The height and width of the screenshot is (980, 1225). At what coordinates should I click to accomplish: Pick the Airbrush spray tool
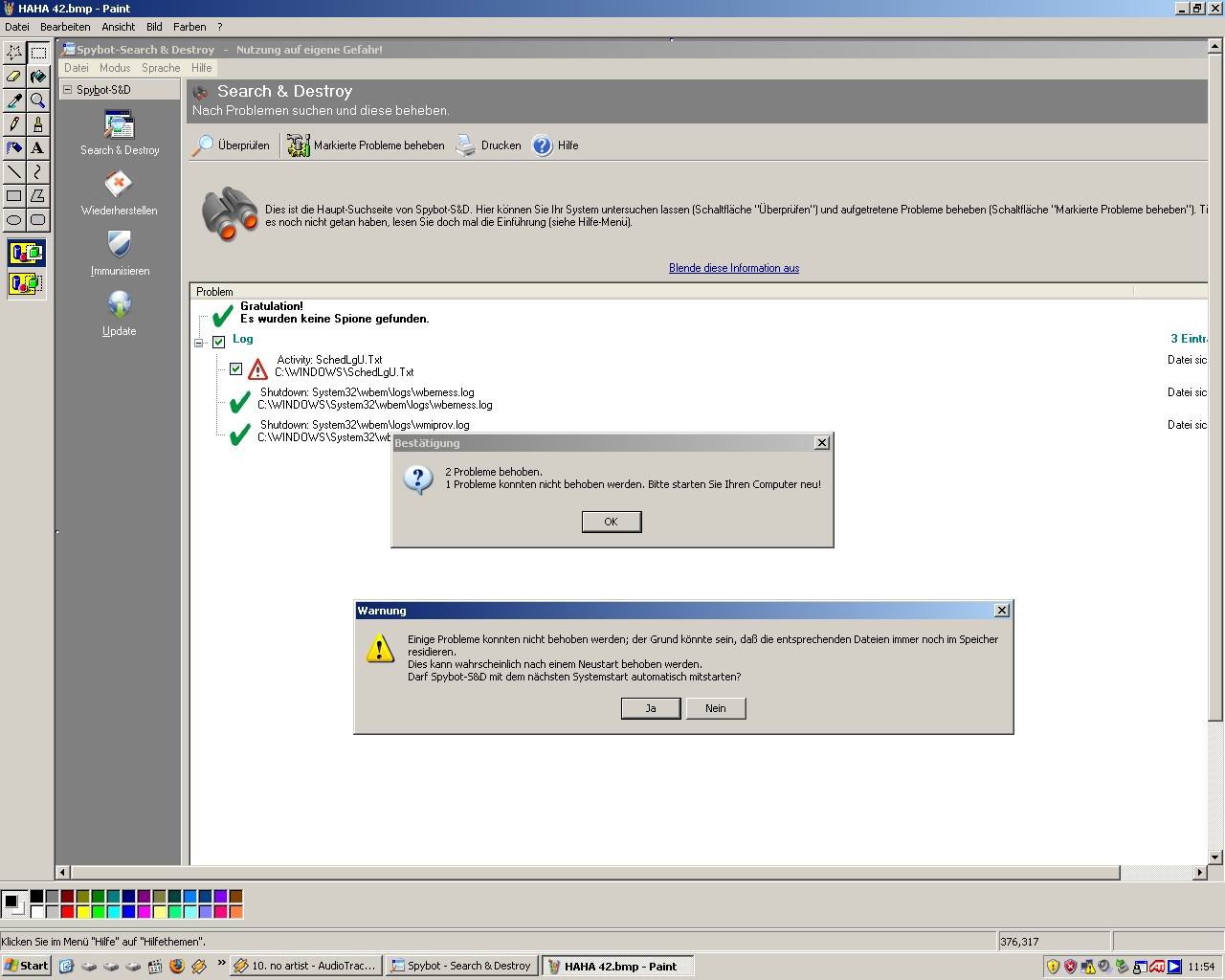tap(14, 147)
